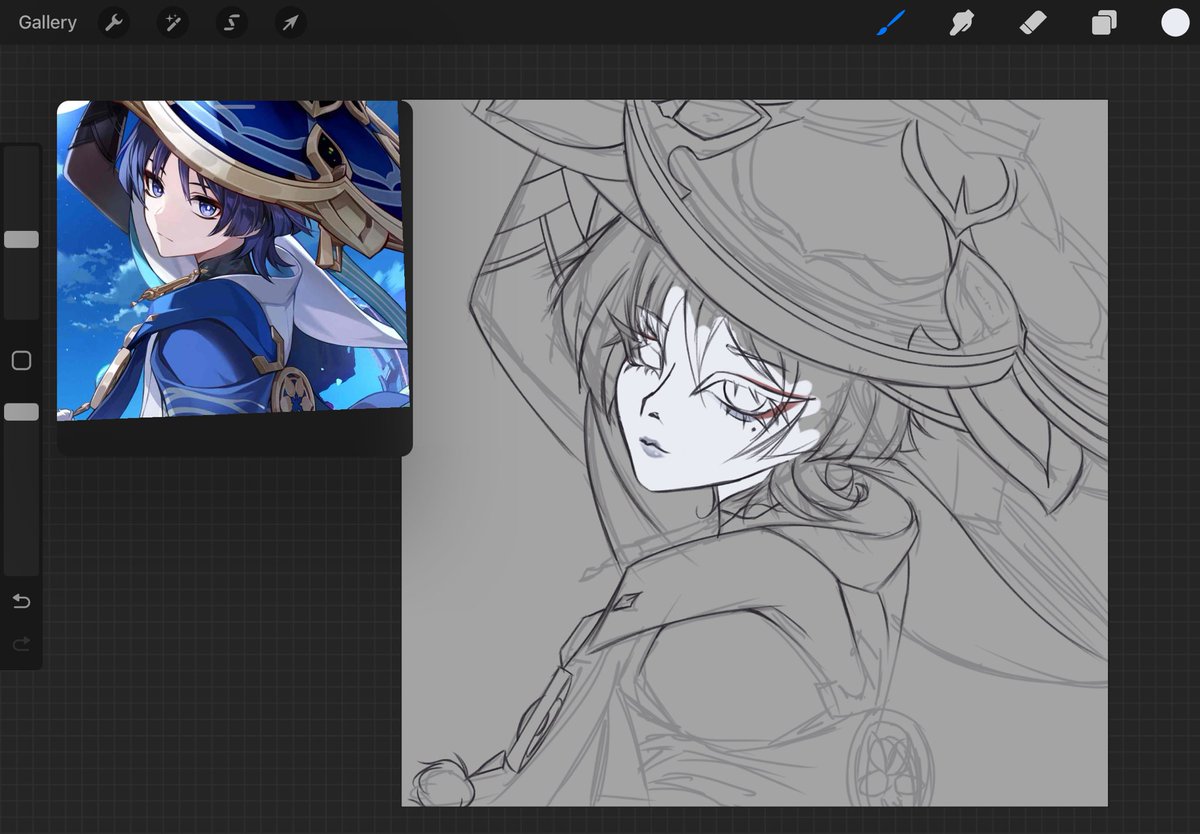
Task: Activate the Selection tool
Action: click(x=231, y=22)
